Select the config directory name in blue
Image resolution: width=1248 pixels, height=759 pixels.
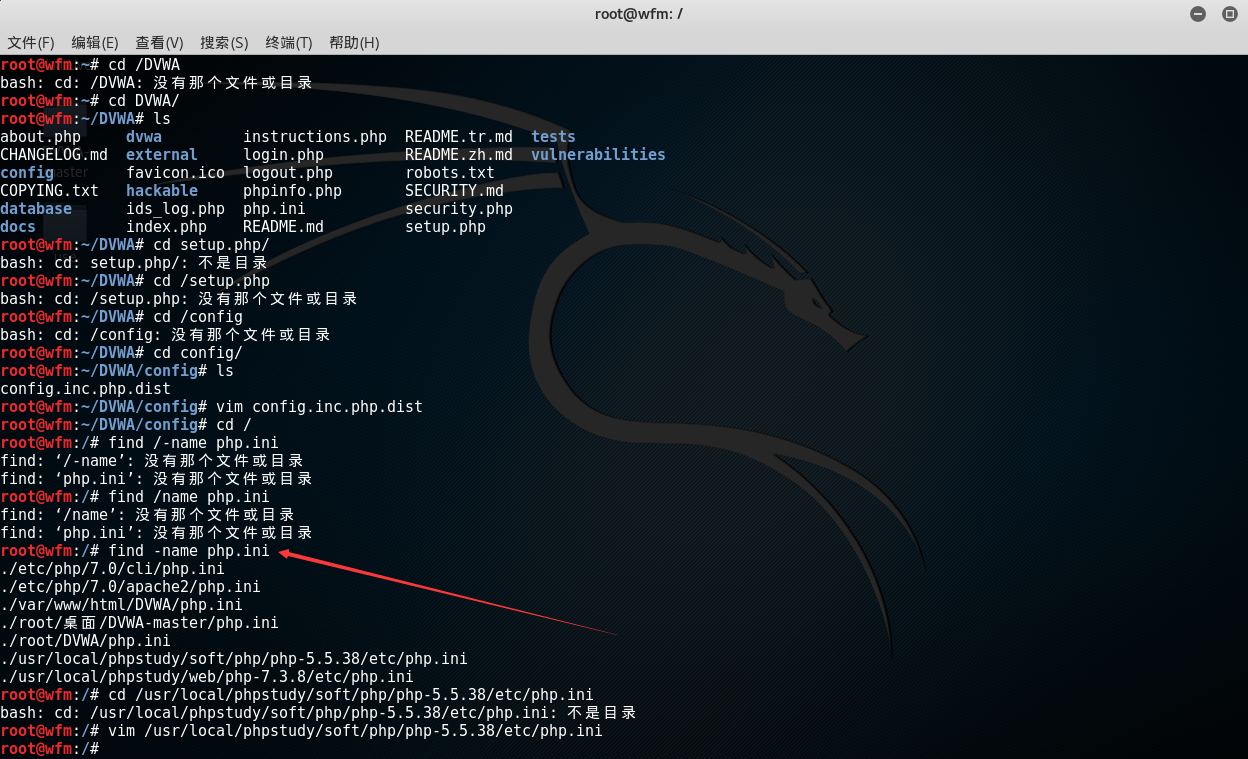click(x=26, y=172)
